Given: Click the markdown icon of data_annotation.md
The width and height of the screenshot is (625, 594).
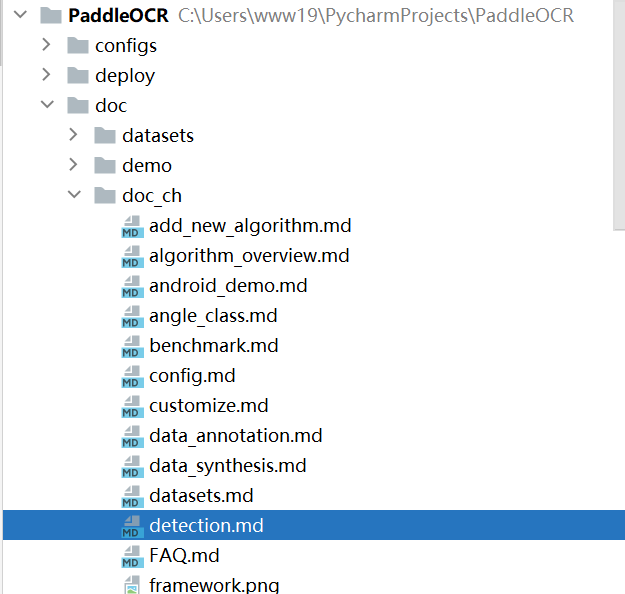Looking at the screenshot, I should pos(132,437).
